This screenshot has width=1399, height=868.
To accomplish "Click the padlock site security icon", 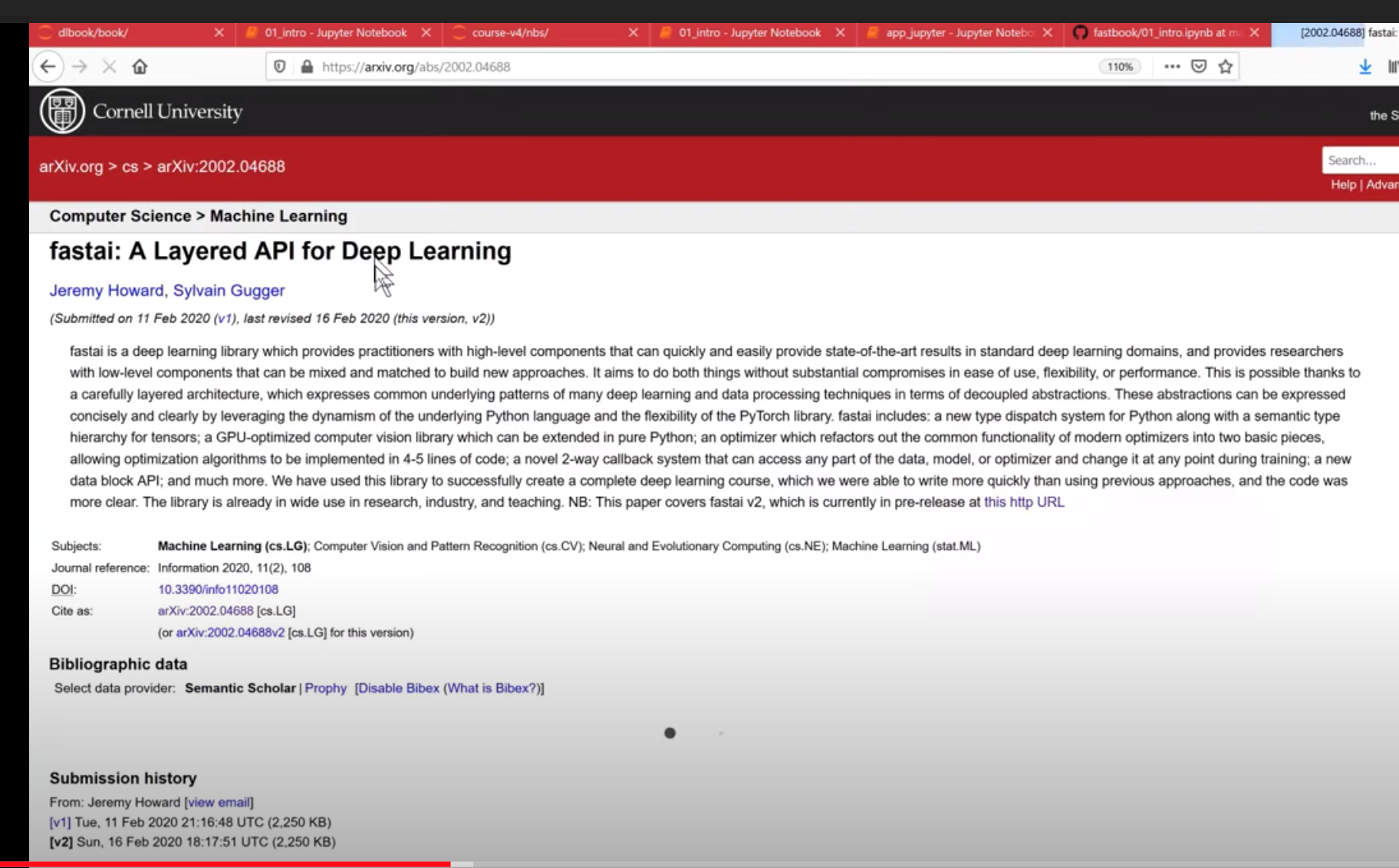I will click(307, 67).
